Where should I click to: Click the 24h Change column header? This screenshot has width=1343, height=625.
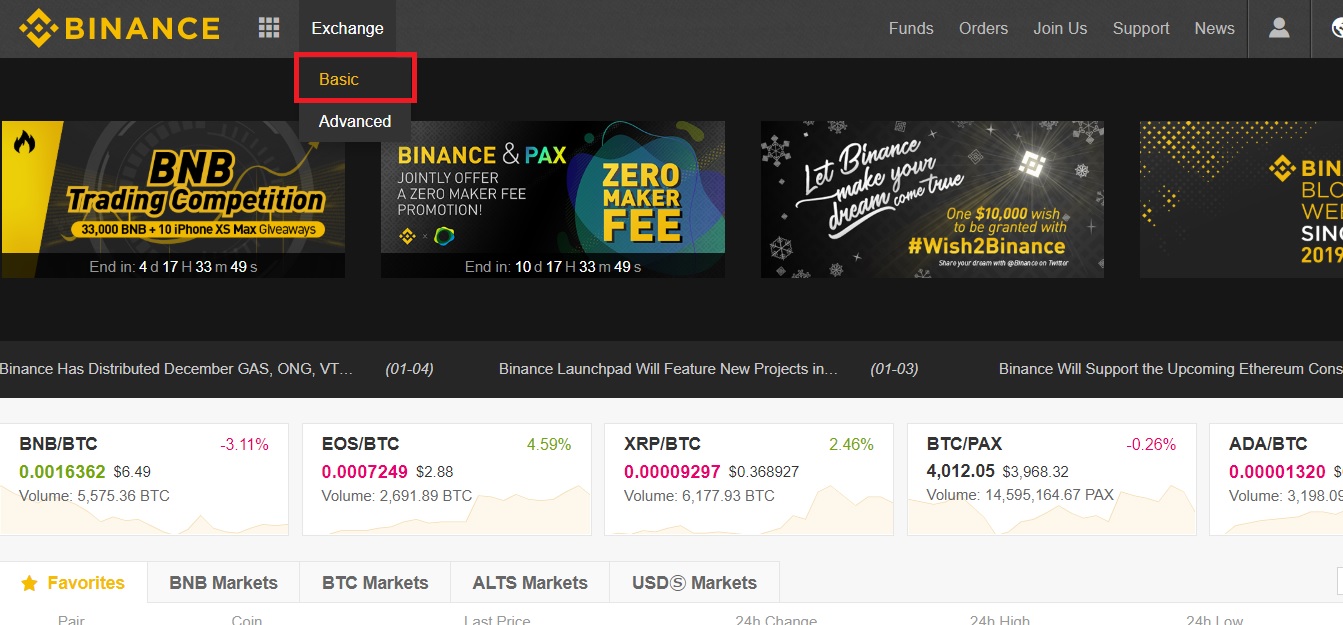pos(776,621)
